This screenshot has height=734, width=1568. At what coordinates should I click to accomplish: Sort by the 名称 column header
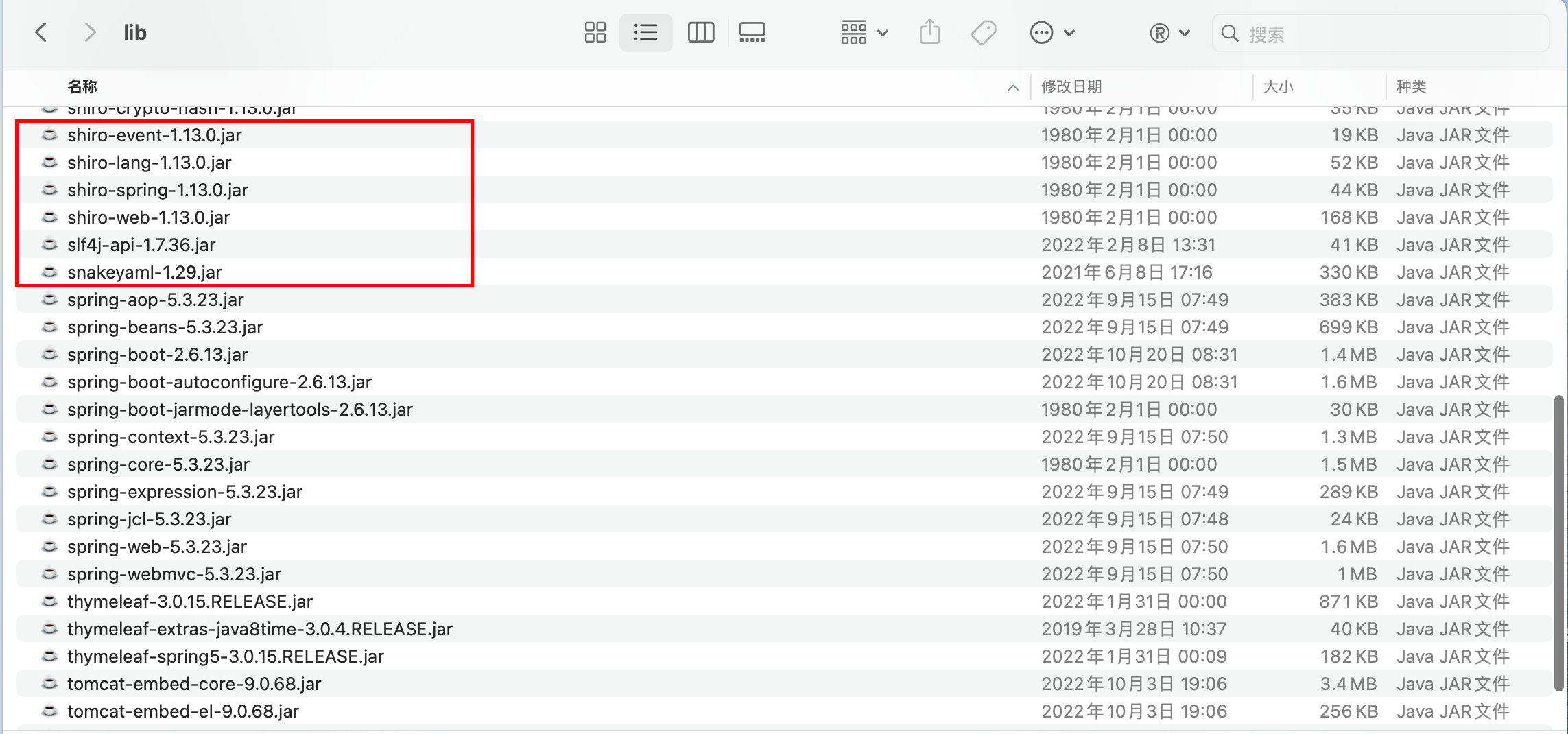[x=82, y=86]
